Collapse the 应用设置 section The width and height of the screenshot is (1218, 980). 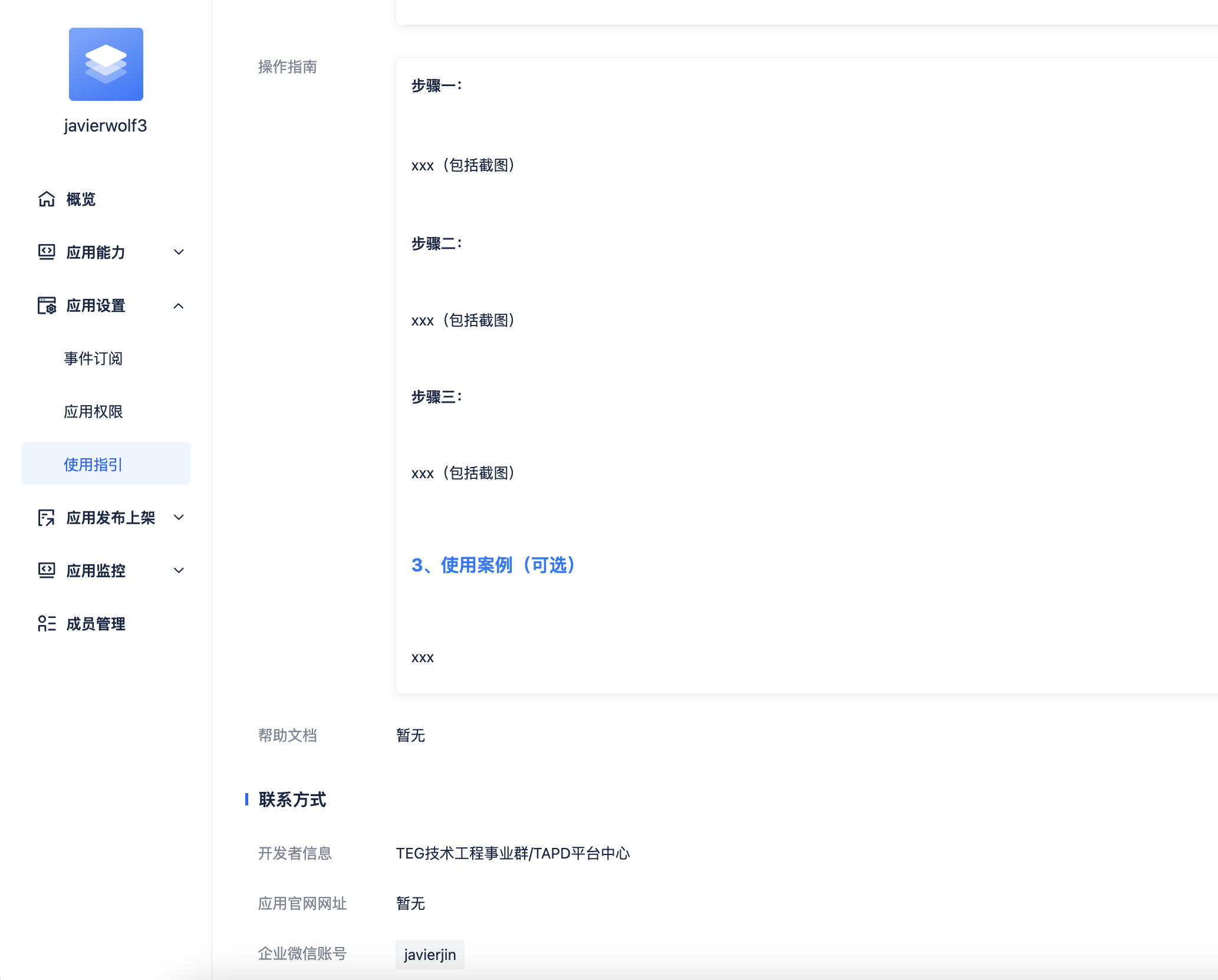point(179,305)
